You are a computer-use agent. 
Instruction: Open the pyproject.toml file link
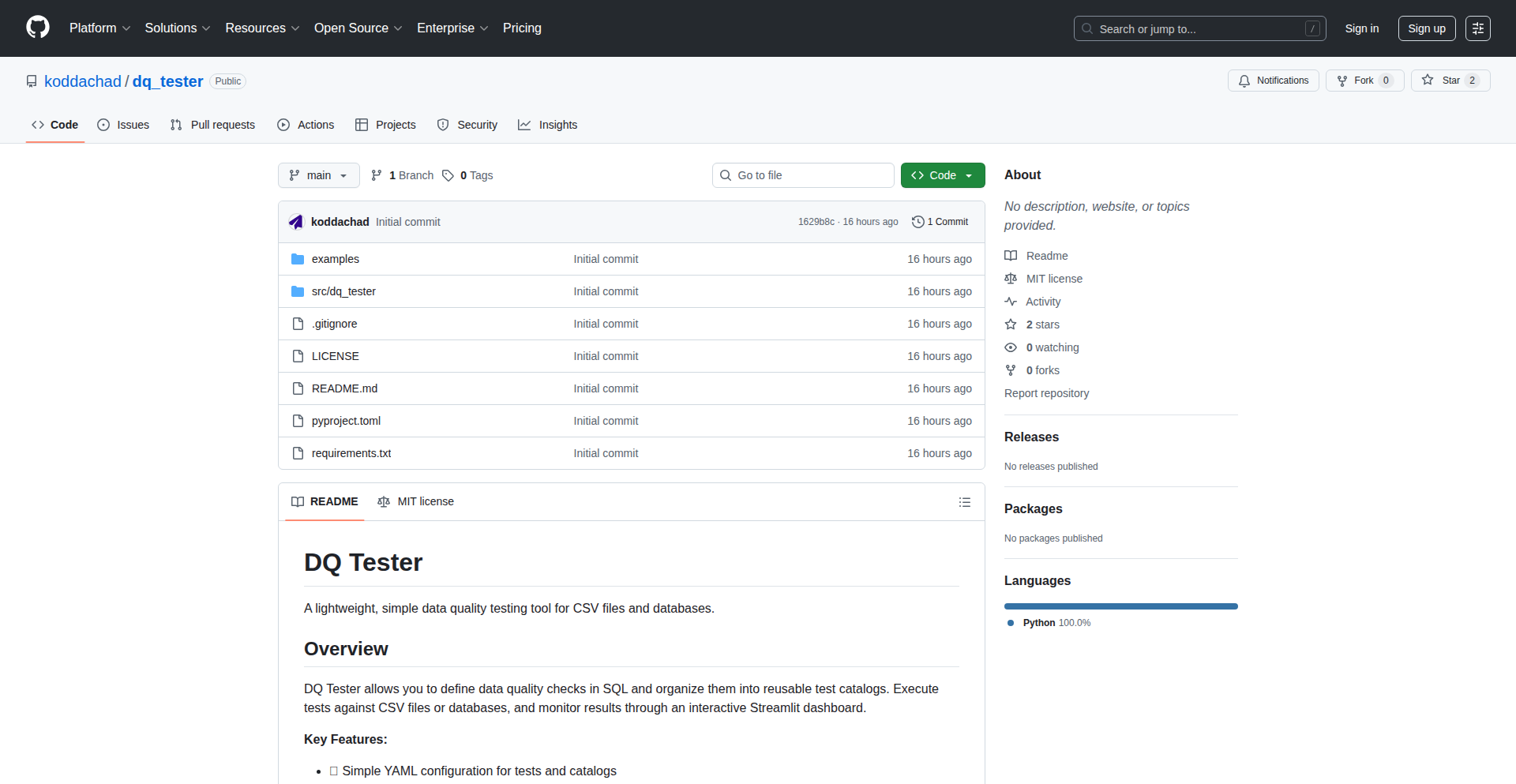pos(346,421)
